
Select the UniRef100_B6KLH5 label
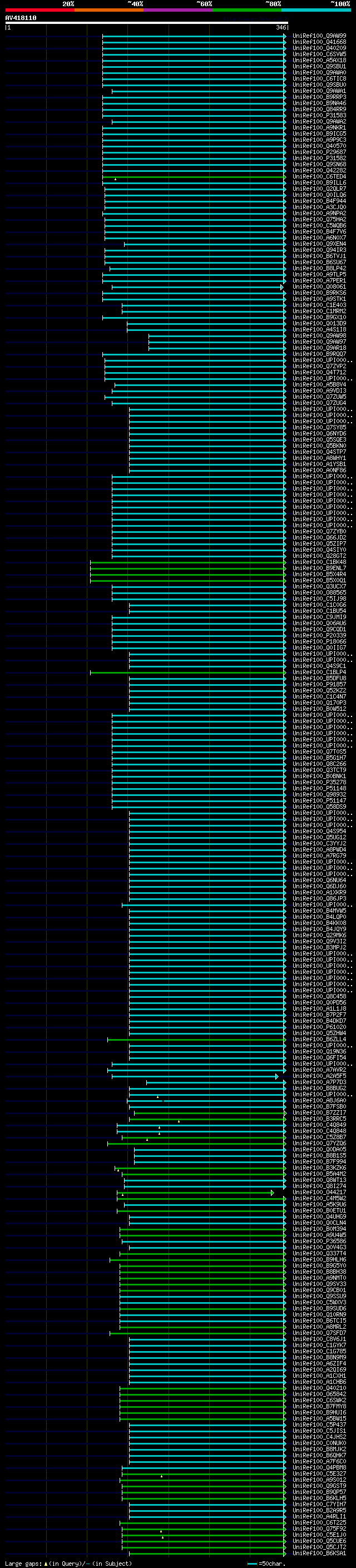pos(319,1498)
